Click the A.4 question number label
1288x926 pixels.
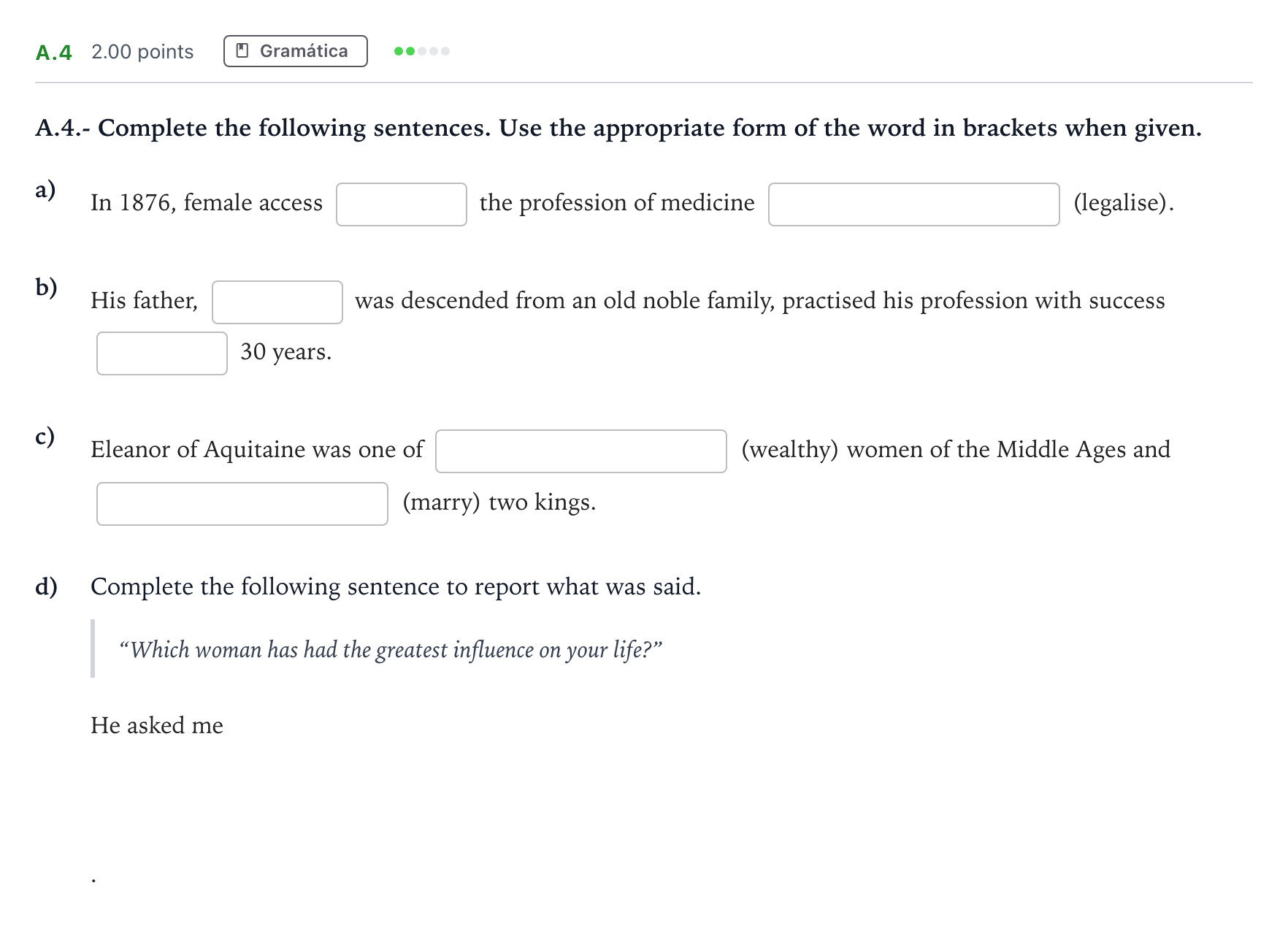click(53, 52)
